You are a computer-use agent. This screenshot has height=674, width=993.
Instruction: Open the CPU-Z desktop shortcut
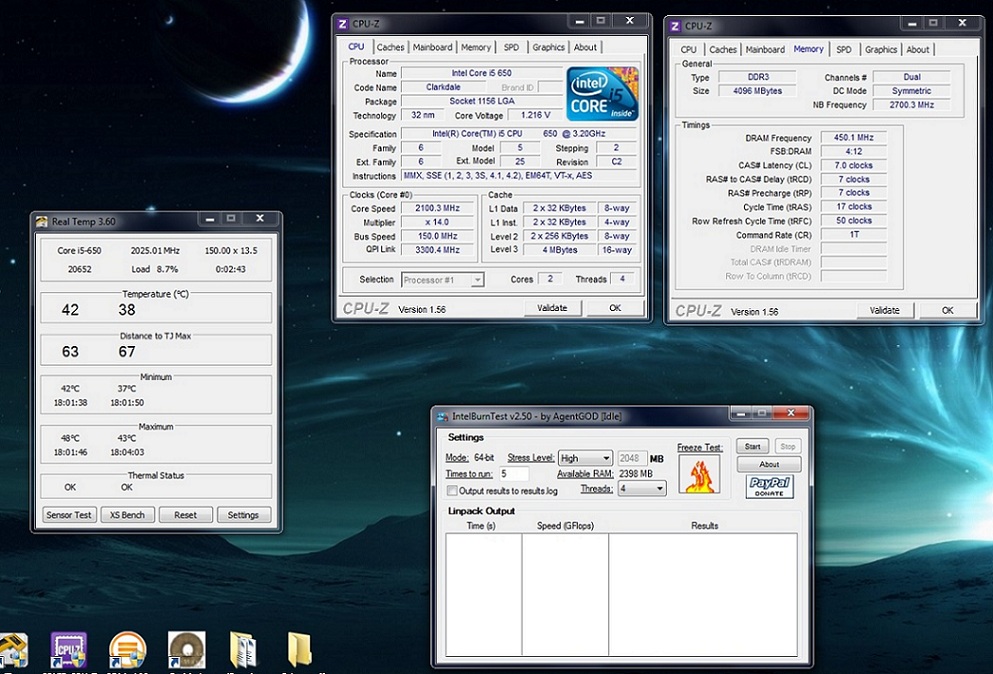click(x=68, y=650)
